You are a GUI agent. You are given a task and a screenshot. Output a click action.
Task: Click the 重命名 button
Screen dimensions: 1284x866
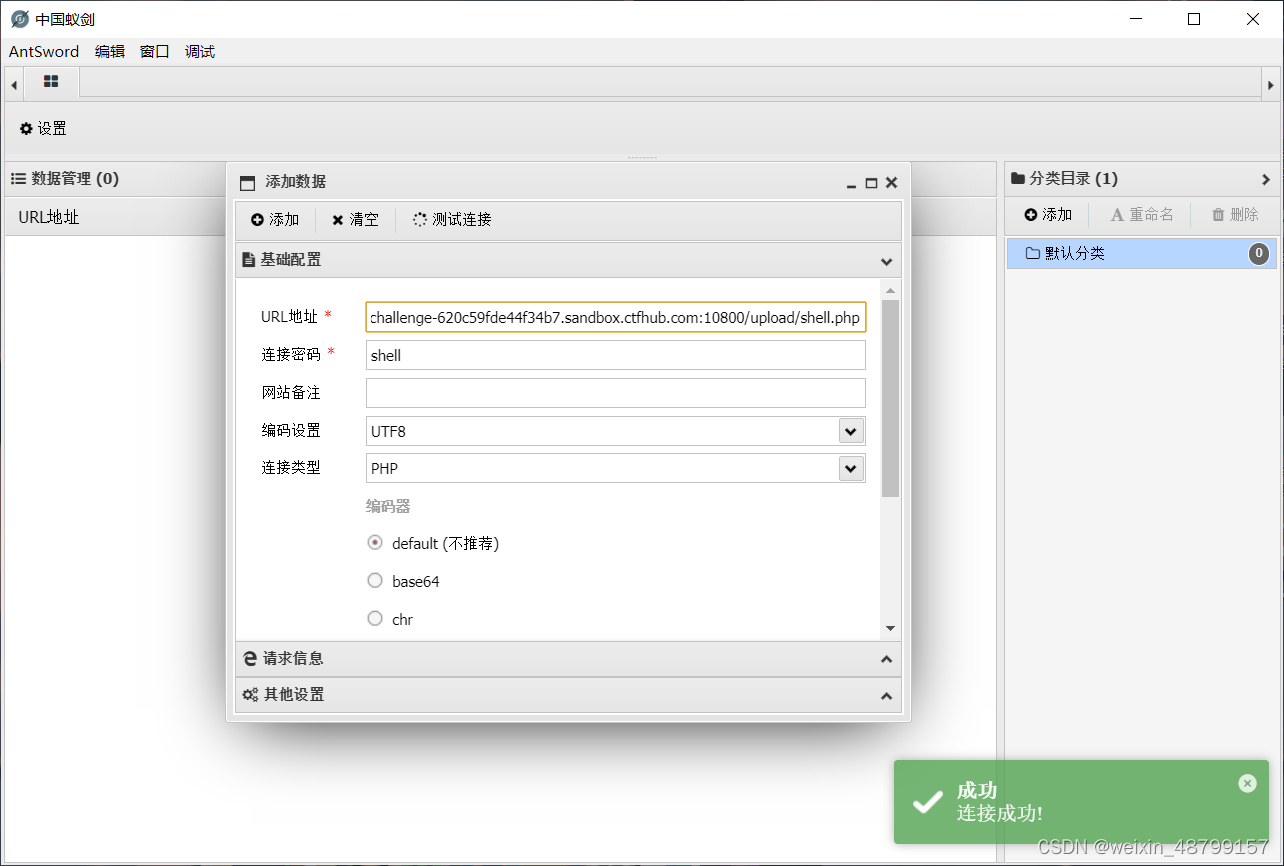click(x=1142, y=215)
